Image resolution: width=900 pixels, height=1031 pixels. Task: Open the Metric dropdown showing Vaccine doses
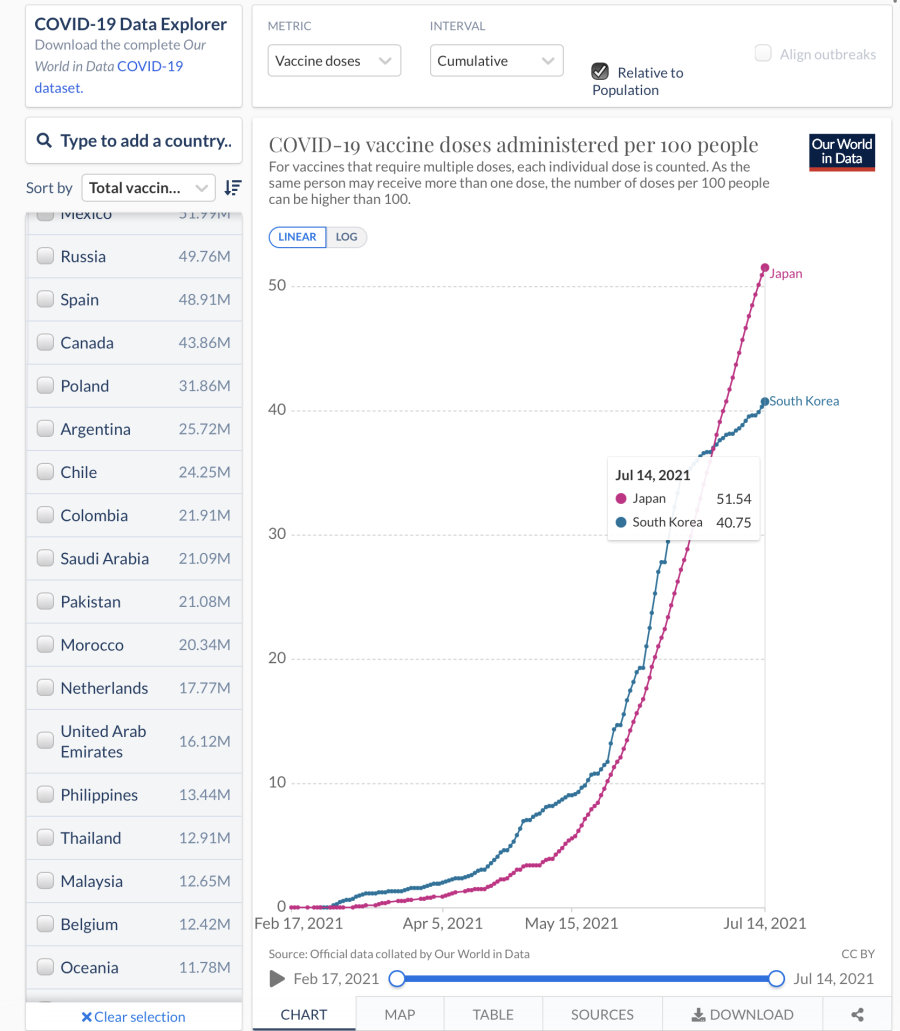[334, 61]
